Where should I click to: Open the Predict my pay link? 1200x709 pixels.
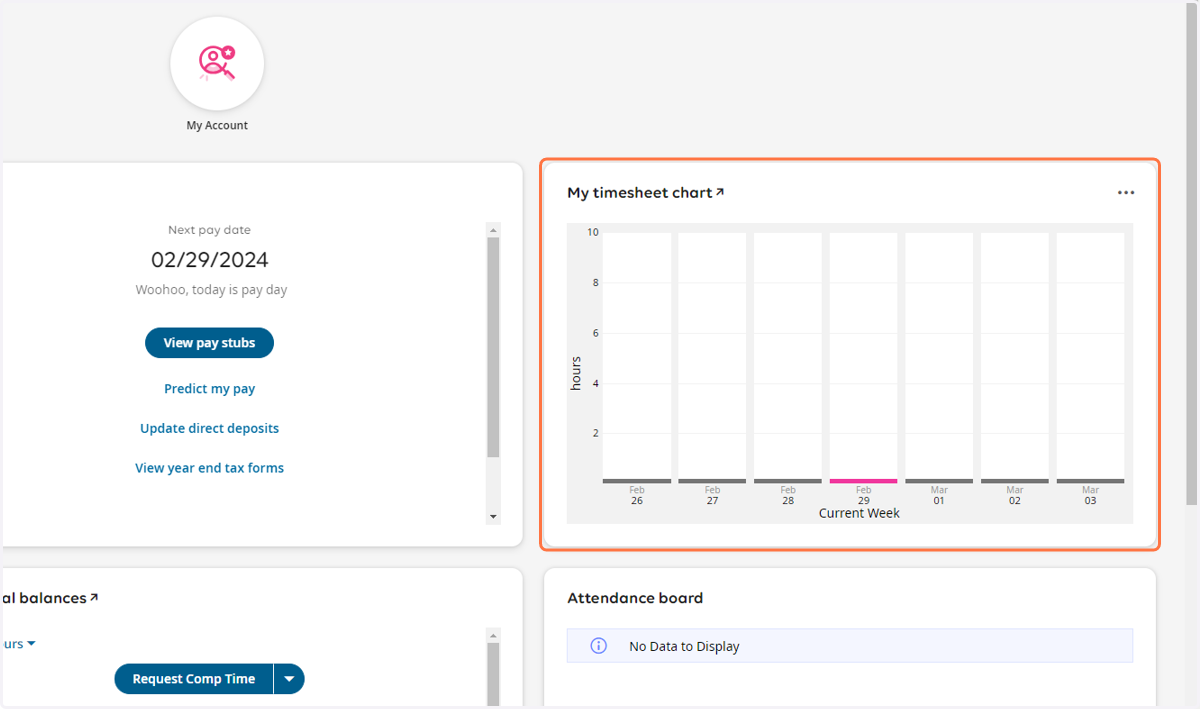click(x=209, y=388)
